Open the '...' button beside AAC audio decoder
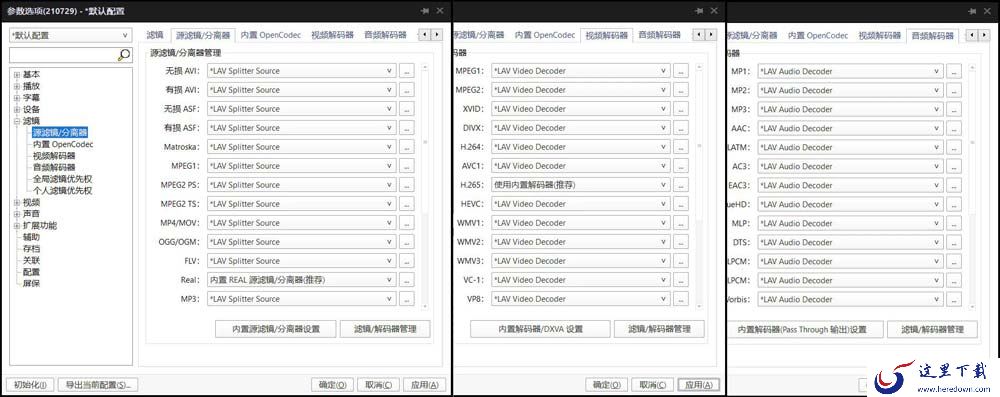This screenshot has height=397, width=1000. point(953,128)
